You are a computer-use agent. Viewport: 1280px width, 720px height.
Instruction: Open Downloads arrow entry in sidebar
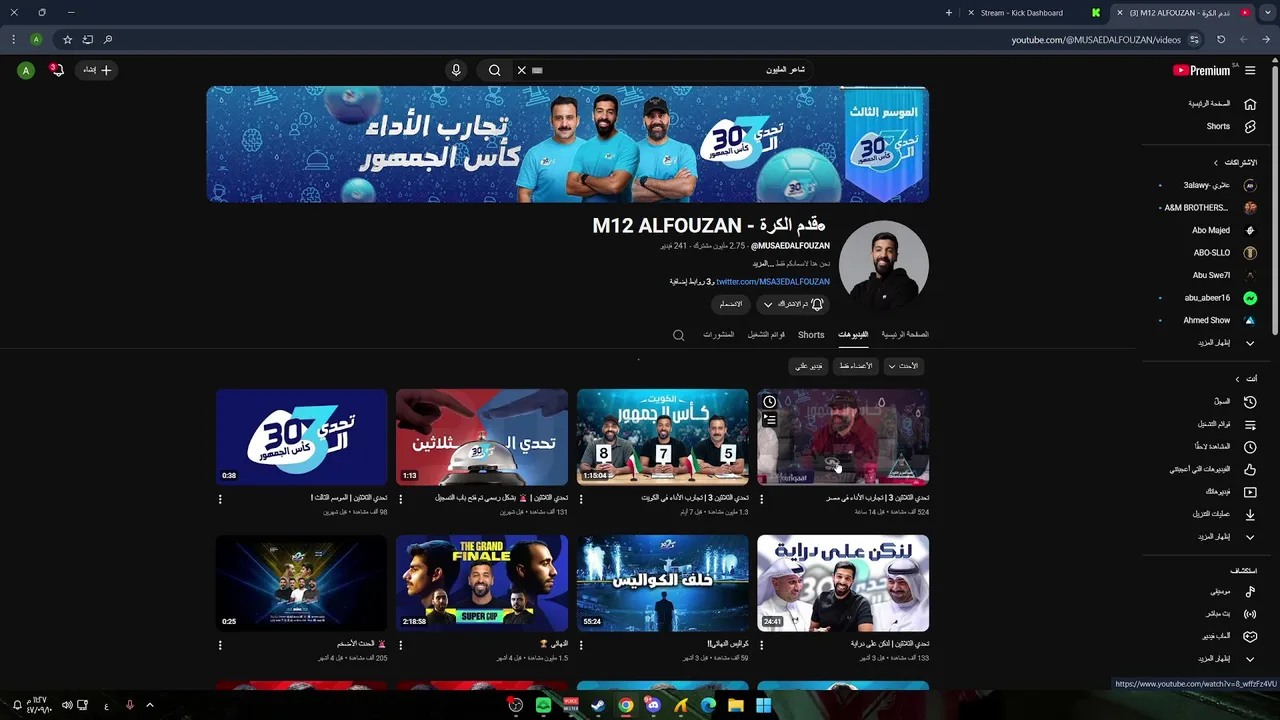click(1250, 514)
